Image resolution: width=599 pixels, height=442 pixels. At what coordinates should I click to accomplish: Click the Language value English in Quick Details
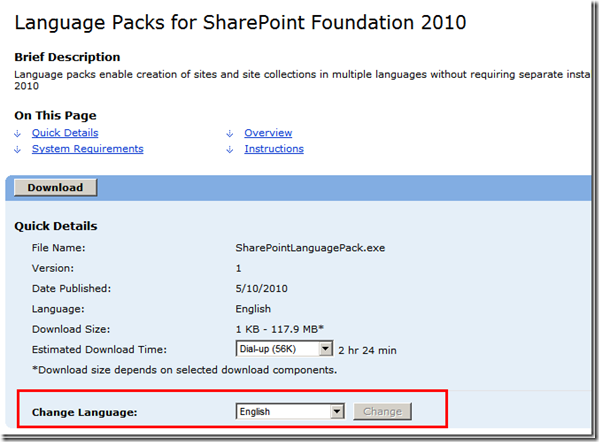point(253,309)
